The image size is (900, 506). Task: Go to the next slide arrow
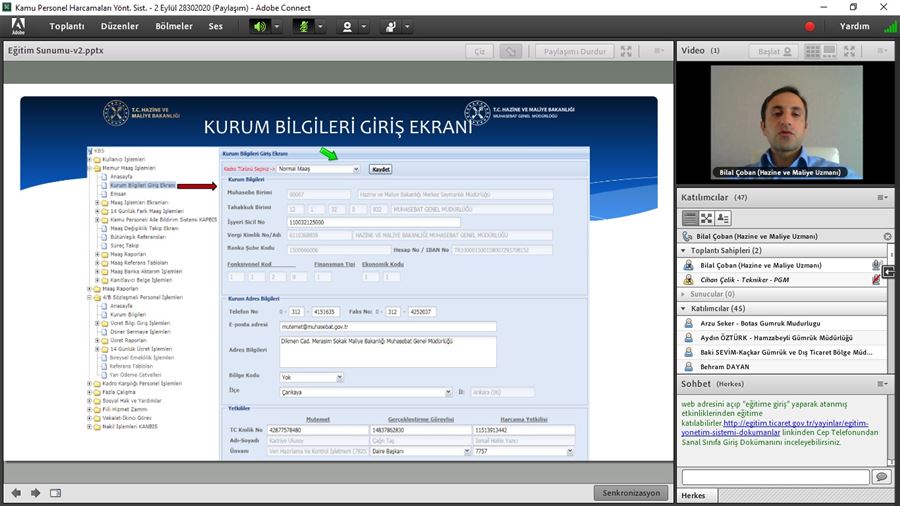36,493
